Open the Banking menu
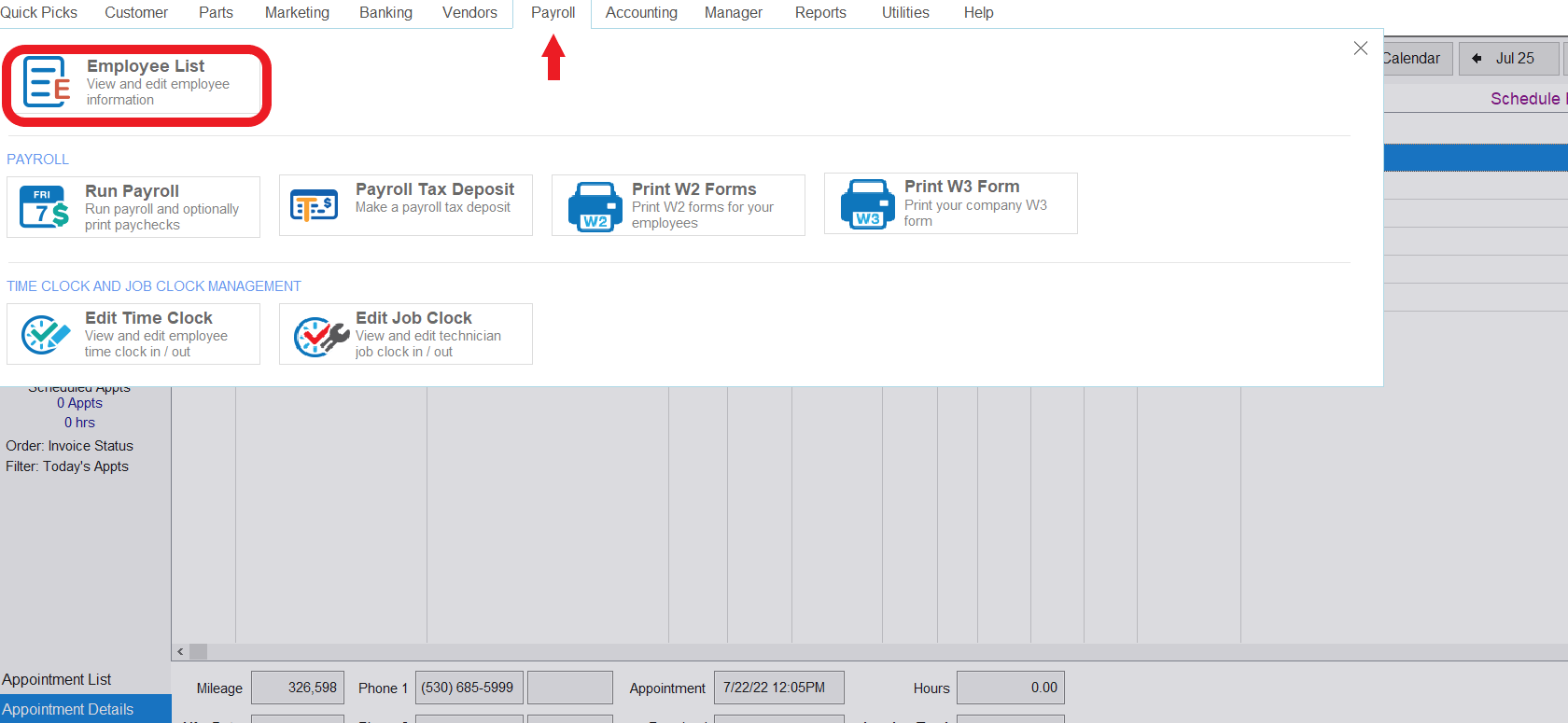Screen dimensions: 1568x723 pos(385,12)
